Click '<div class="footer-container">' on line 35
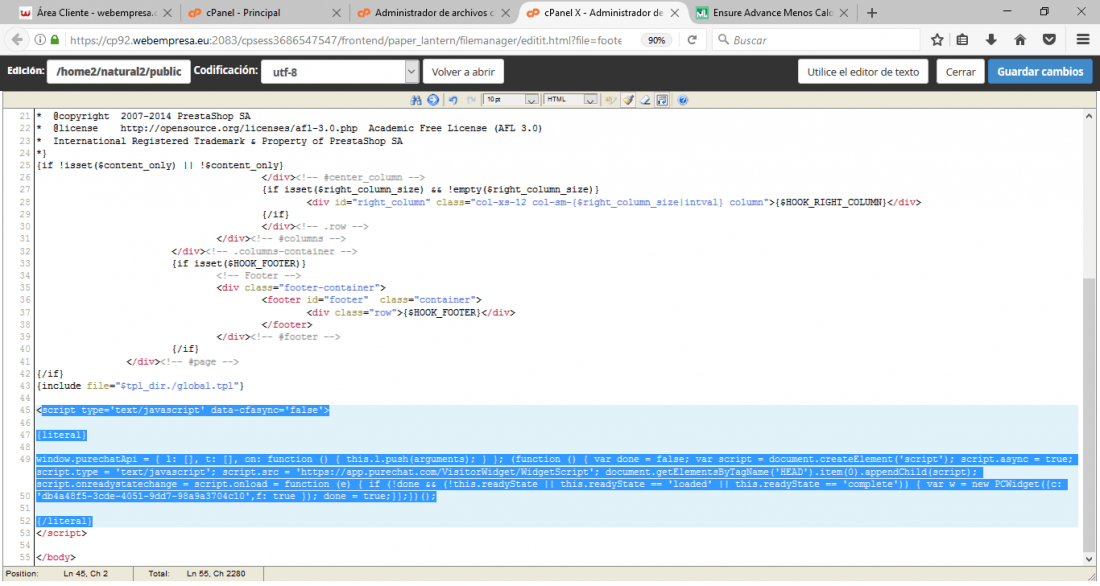 (301, 288)
